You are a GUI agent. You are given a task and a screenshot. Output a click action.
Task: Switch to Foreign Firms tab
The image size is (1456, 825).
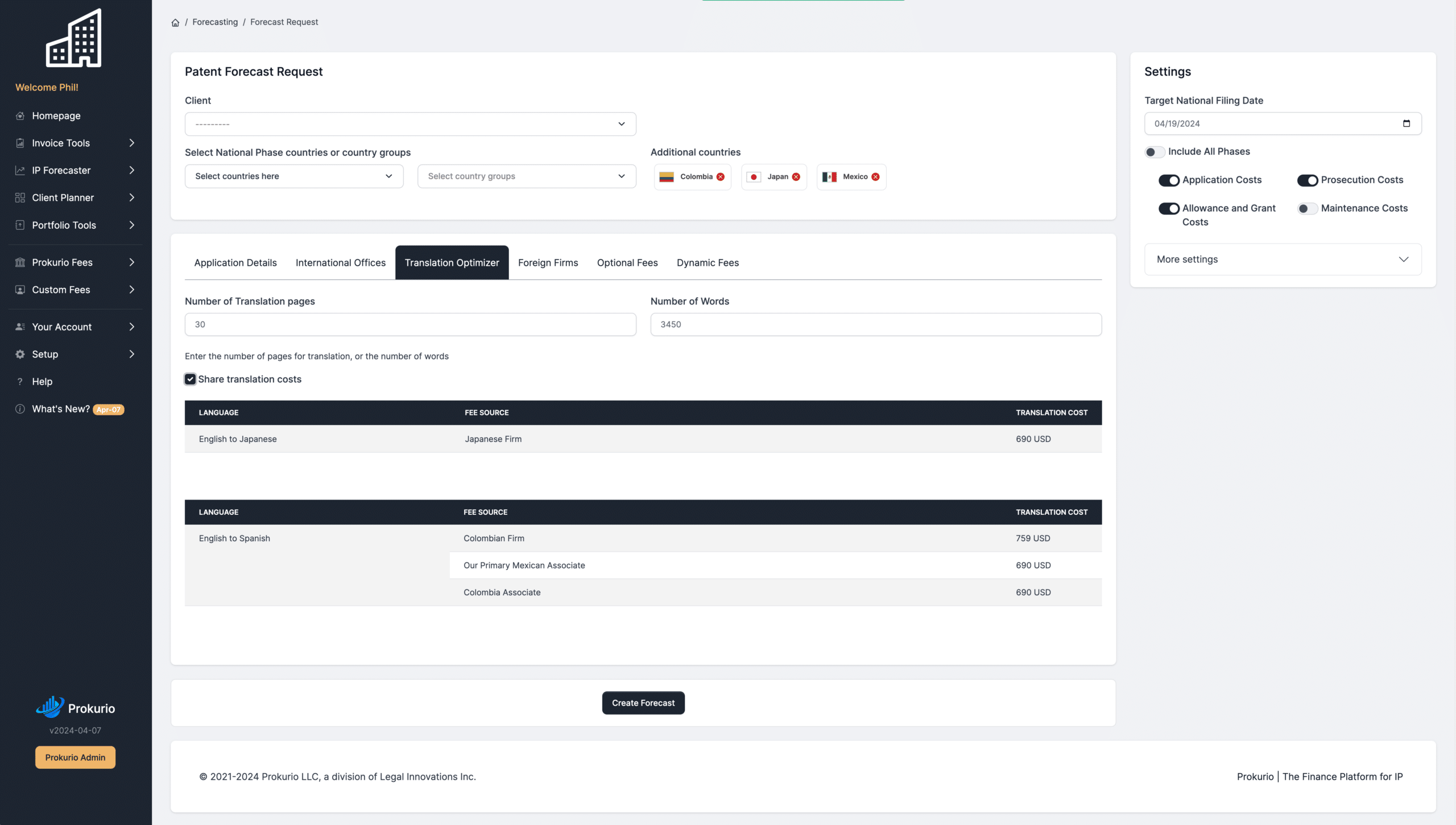point(548,263)
